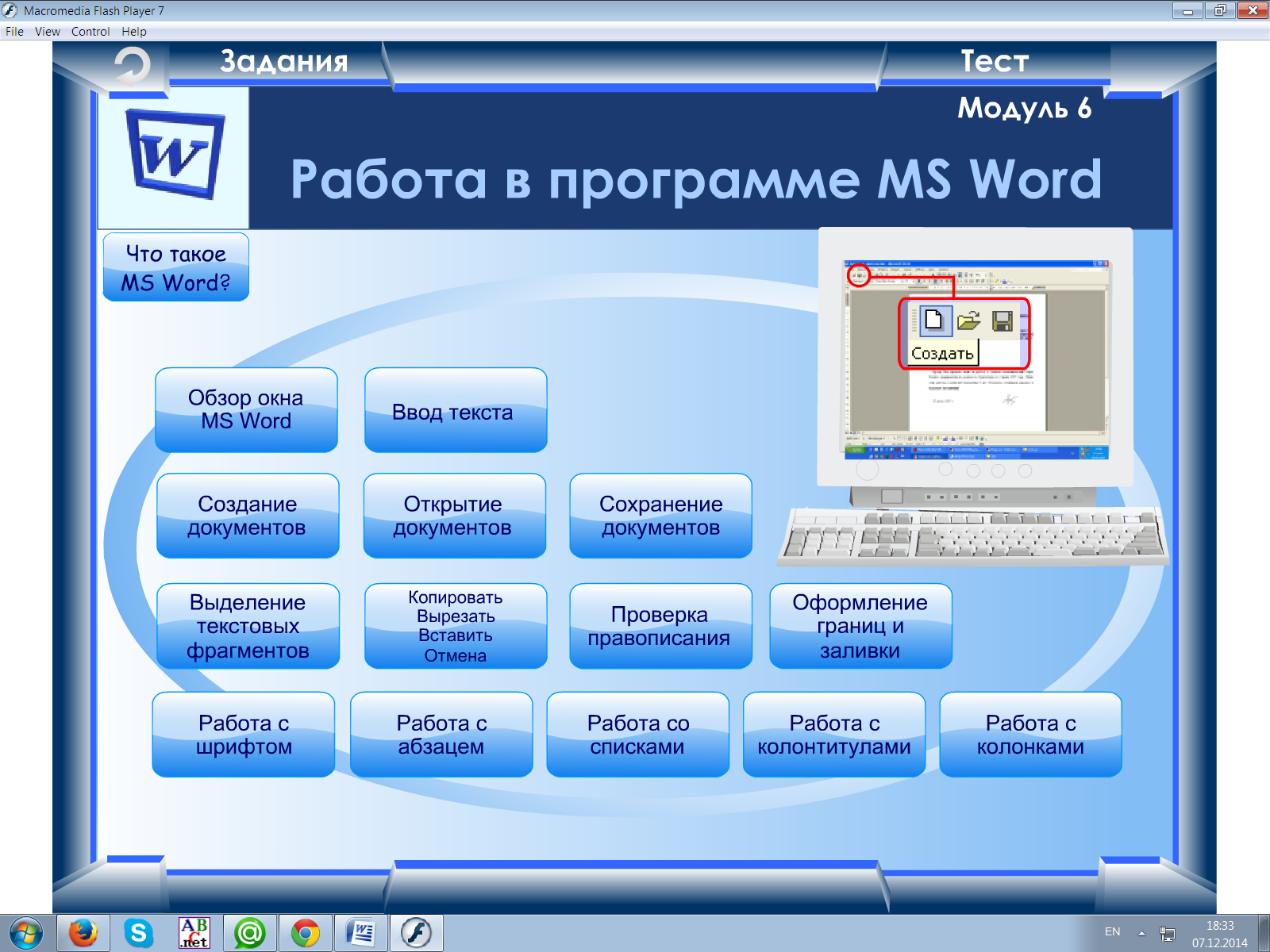Click the Windows Start button
This screenshot has width=1270, height=952.
coord(25,933)
